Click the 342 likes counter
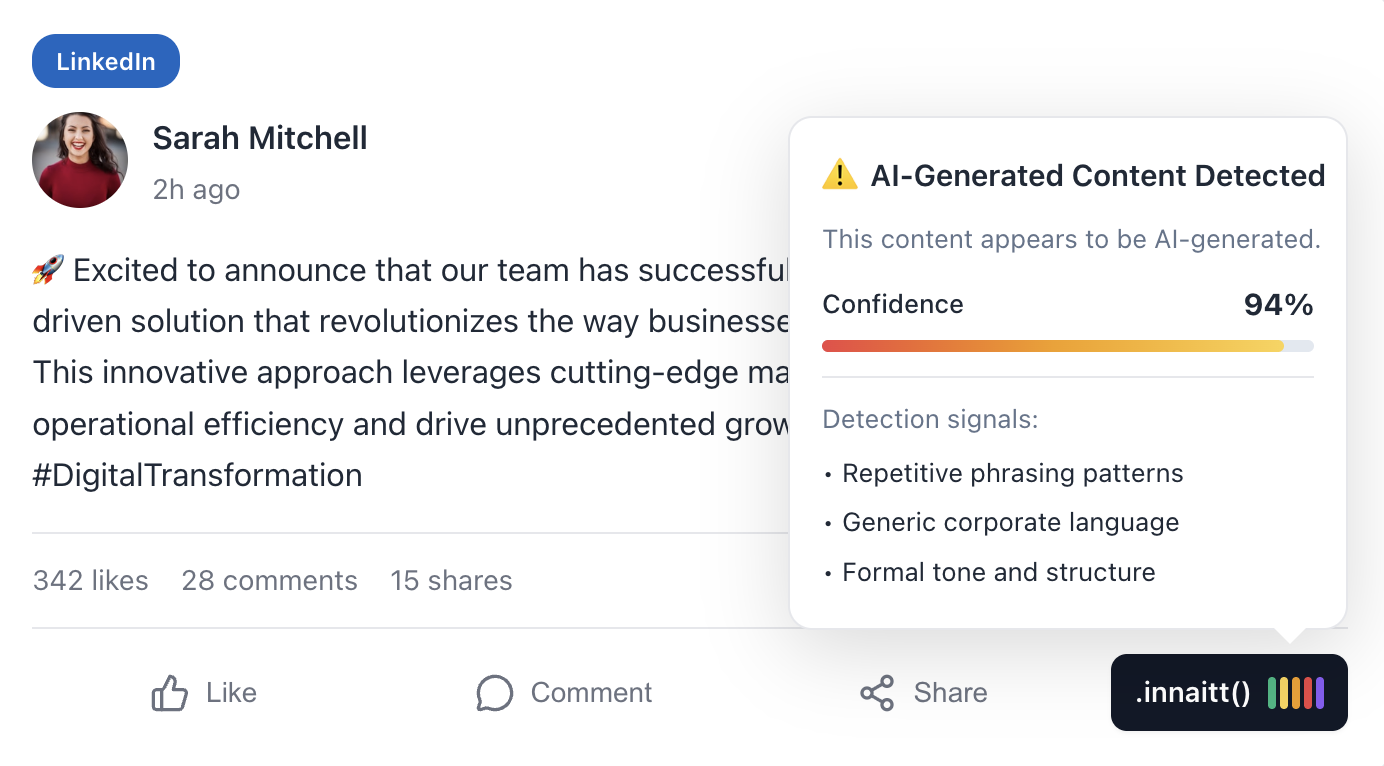Image resolution: width=1384 pixels, height=766 pixels. coord(91,580)
